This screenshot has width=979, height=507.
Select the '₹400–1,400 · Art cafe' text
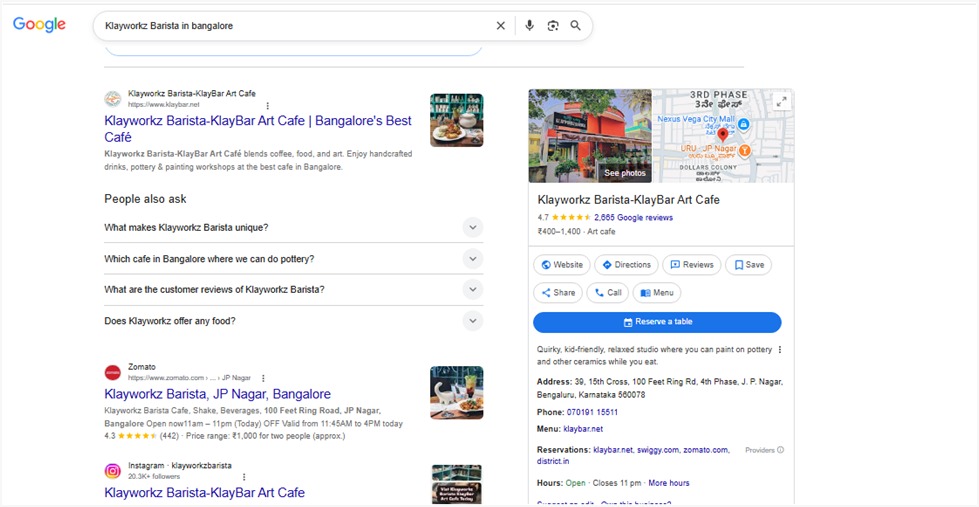point(576,231)
